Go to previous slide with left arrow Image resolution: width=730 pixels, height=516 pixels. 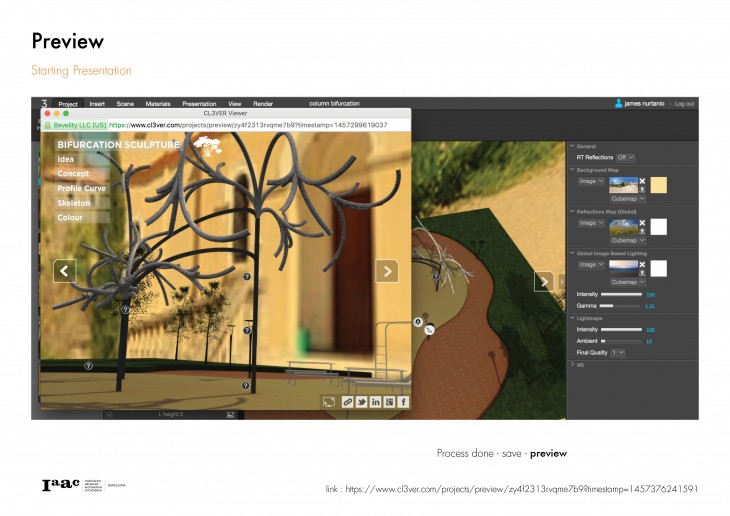click(x=64, y=271)
